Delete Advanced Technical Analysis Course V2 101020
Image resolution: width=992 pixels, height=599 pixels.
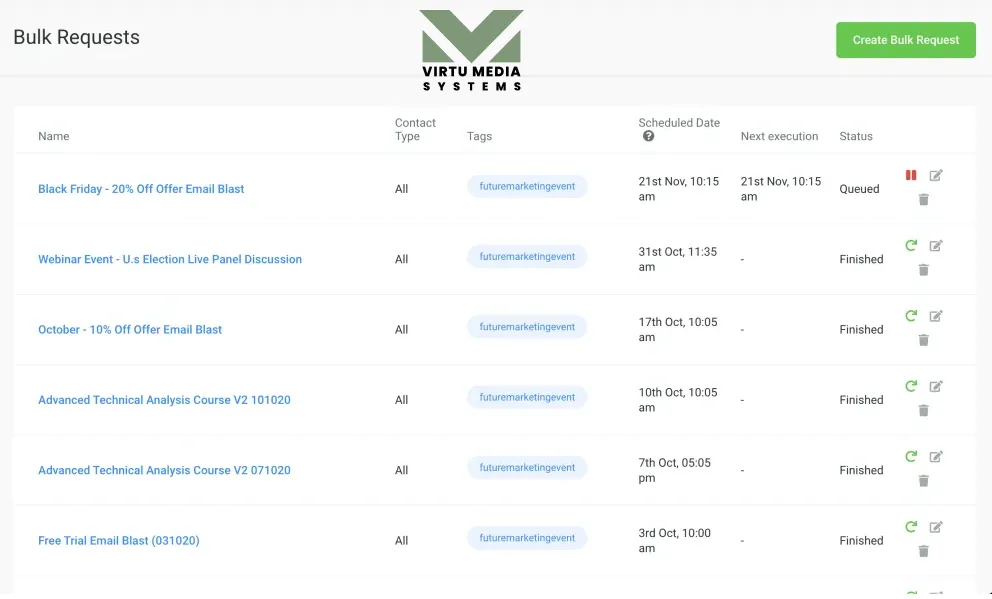(x=924, y=411)
